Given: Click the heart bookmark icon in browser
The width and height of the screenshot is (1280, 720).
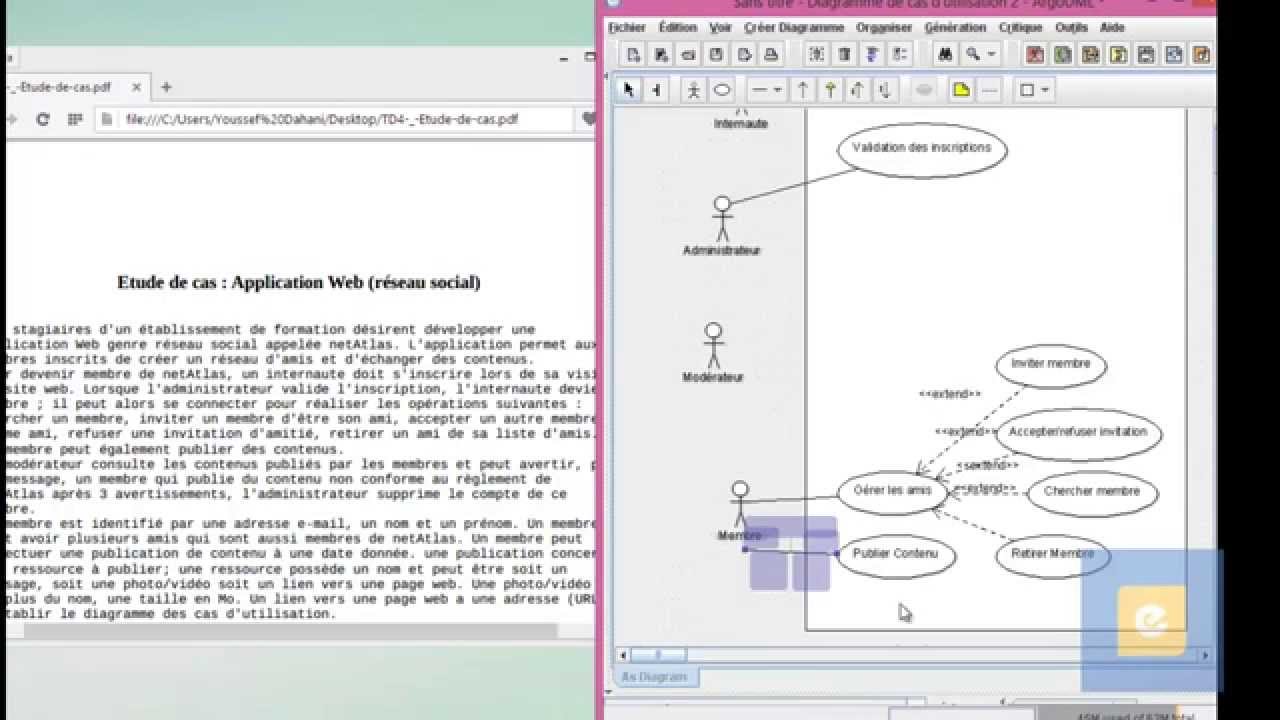Looking at the screenshot, I should pyautogui.click(x=589, y=119).
